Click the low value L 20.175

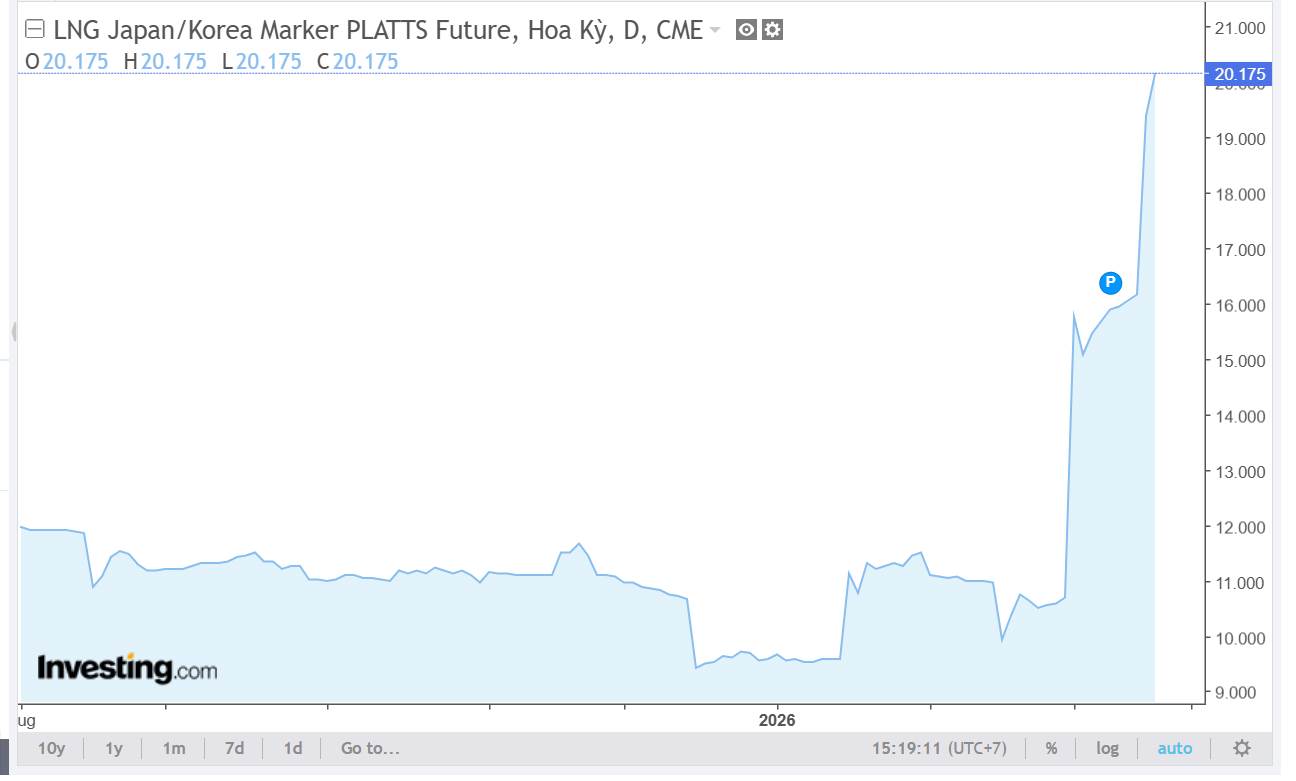pos(261,61)
